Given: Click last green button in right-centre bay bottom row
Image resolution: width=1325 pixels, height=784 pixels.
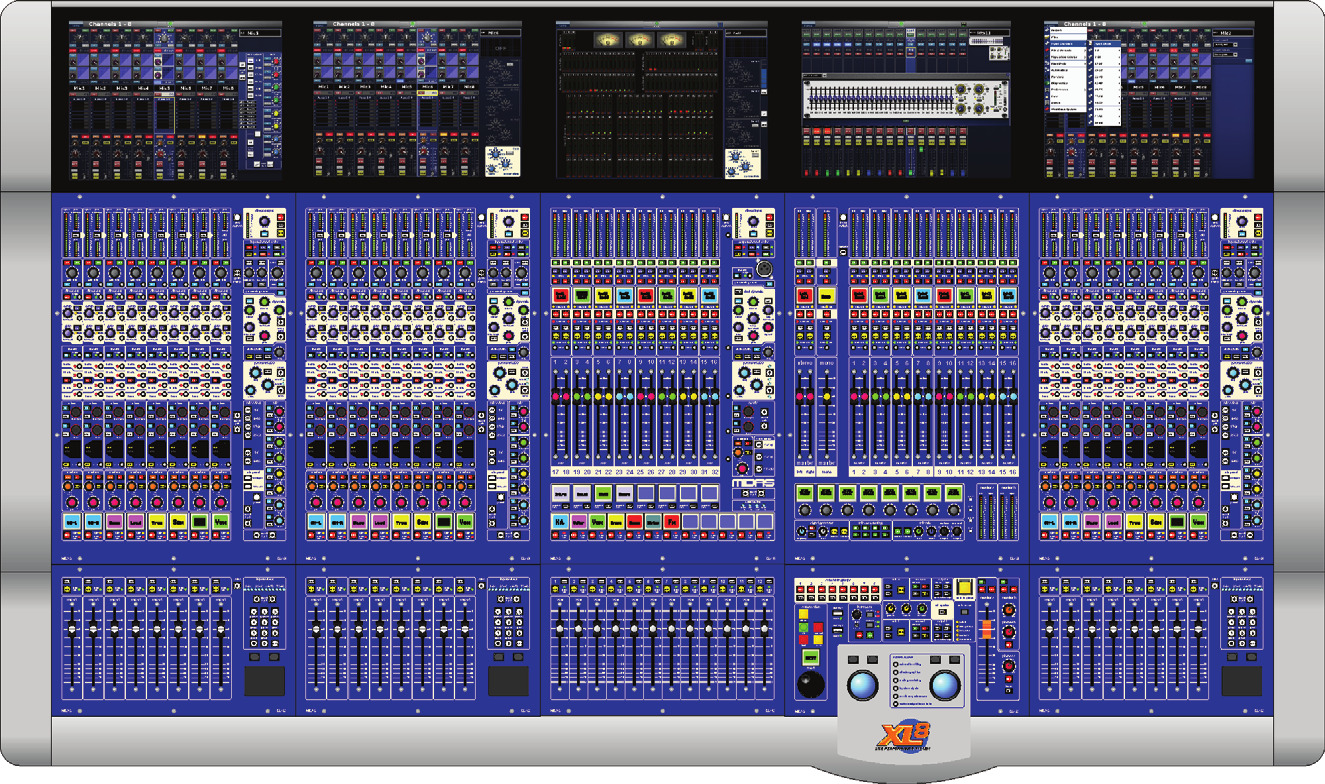Looking at the screenshot, I should pyautogui.click(x=952, y=493).
